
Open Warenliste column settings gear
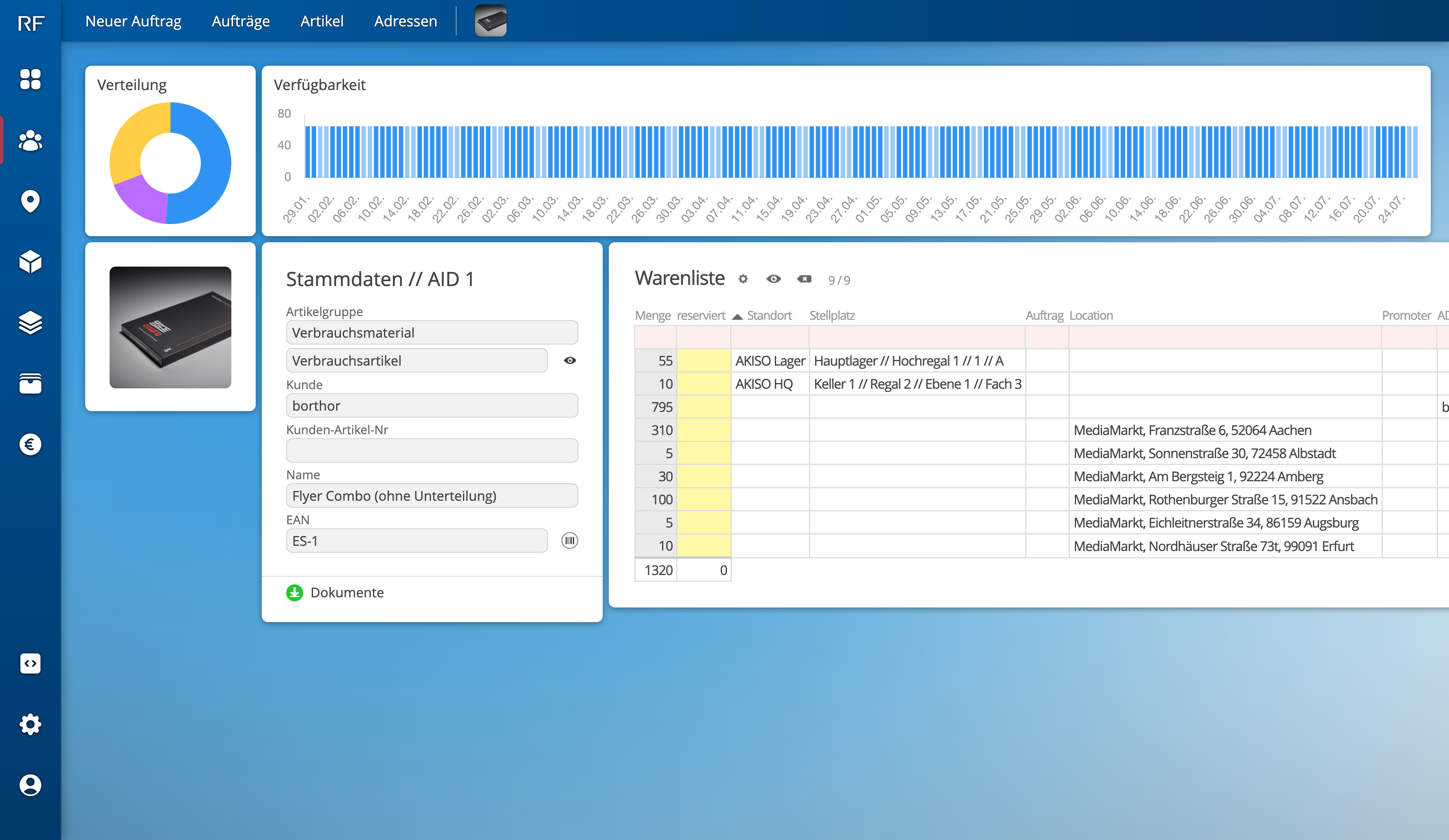(743, 279)
